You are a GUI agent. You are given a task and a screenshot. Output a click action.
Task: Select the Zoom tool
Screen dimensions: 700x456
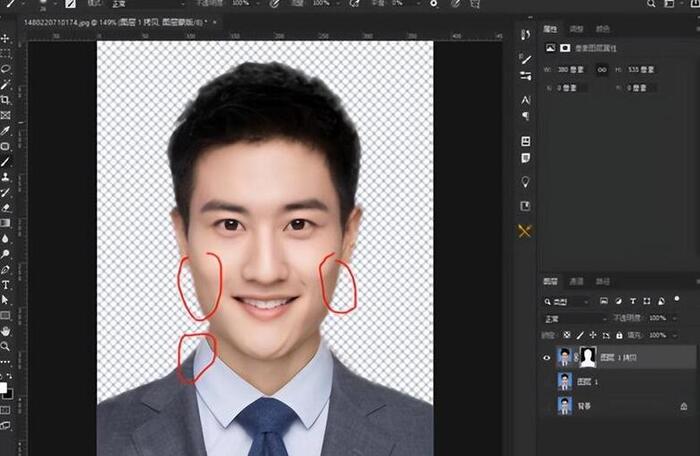point(5,346)
